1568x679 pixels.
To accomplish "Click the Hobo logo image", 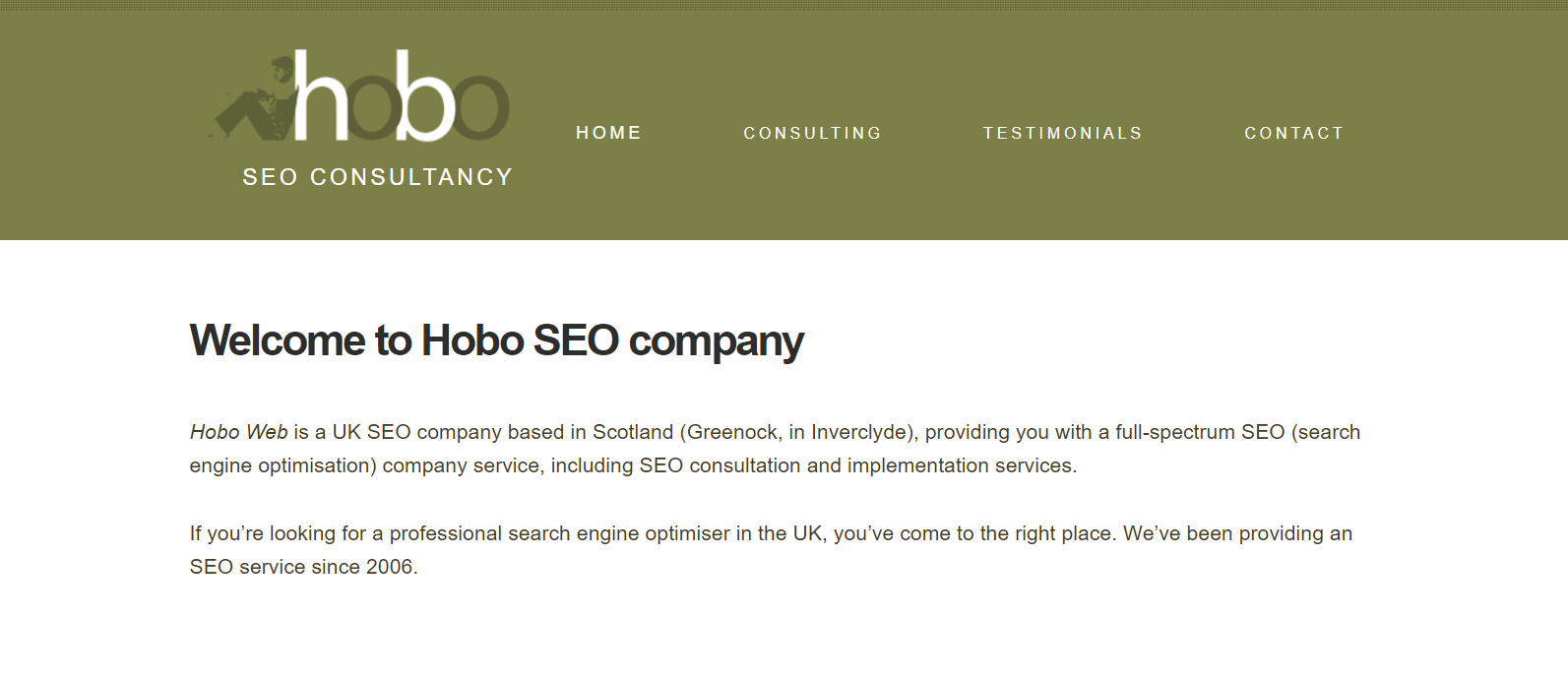I will click(x=359, y=96).
